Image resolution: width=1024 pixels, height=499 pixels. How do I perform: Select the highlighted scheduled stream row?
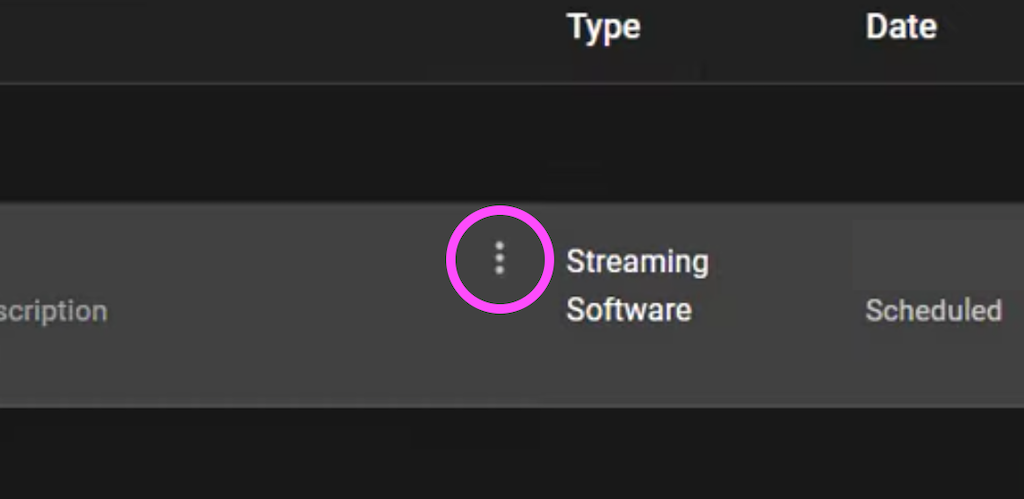click(512, 304)
